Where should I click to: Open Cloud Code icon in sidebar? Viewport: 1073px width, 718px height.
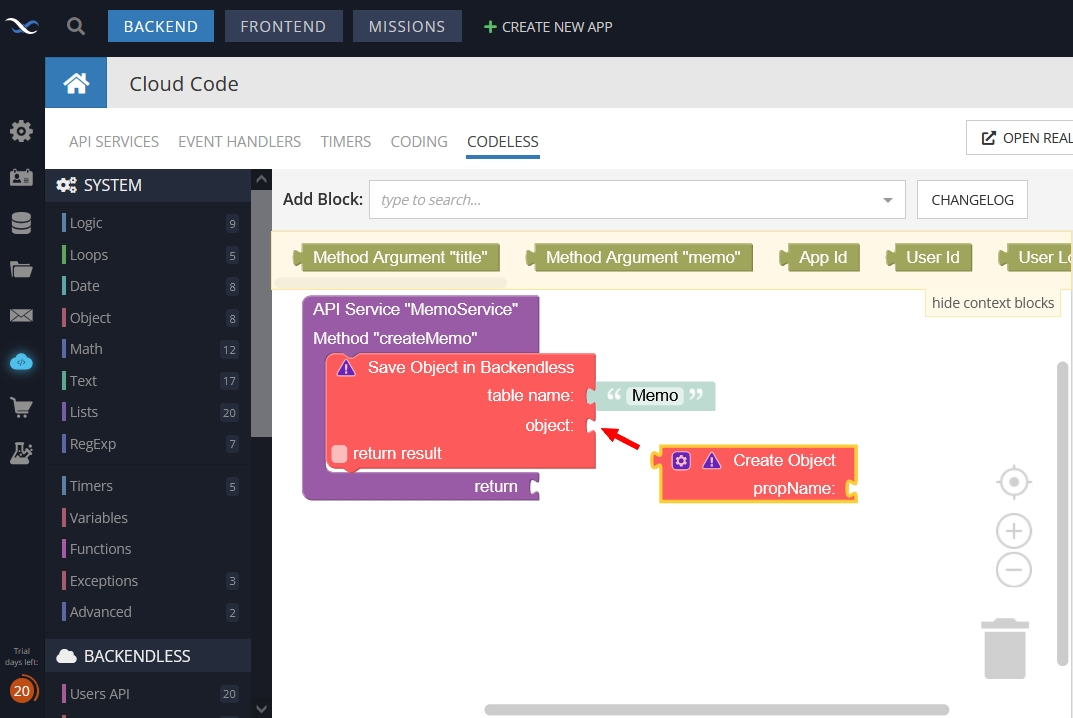(21, 361)
